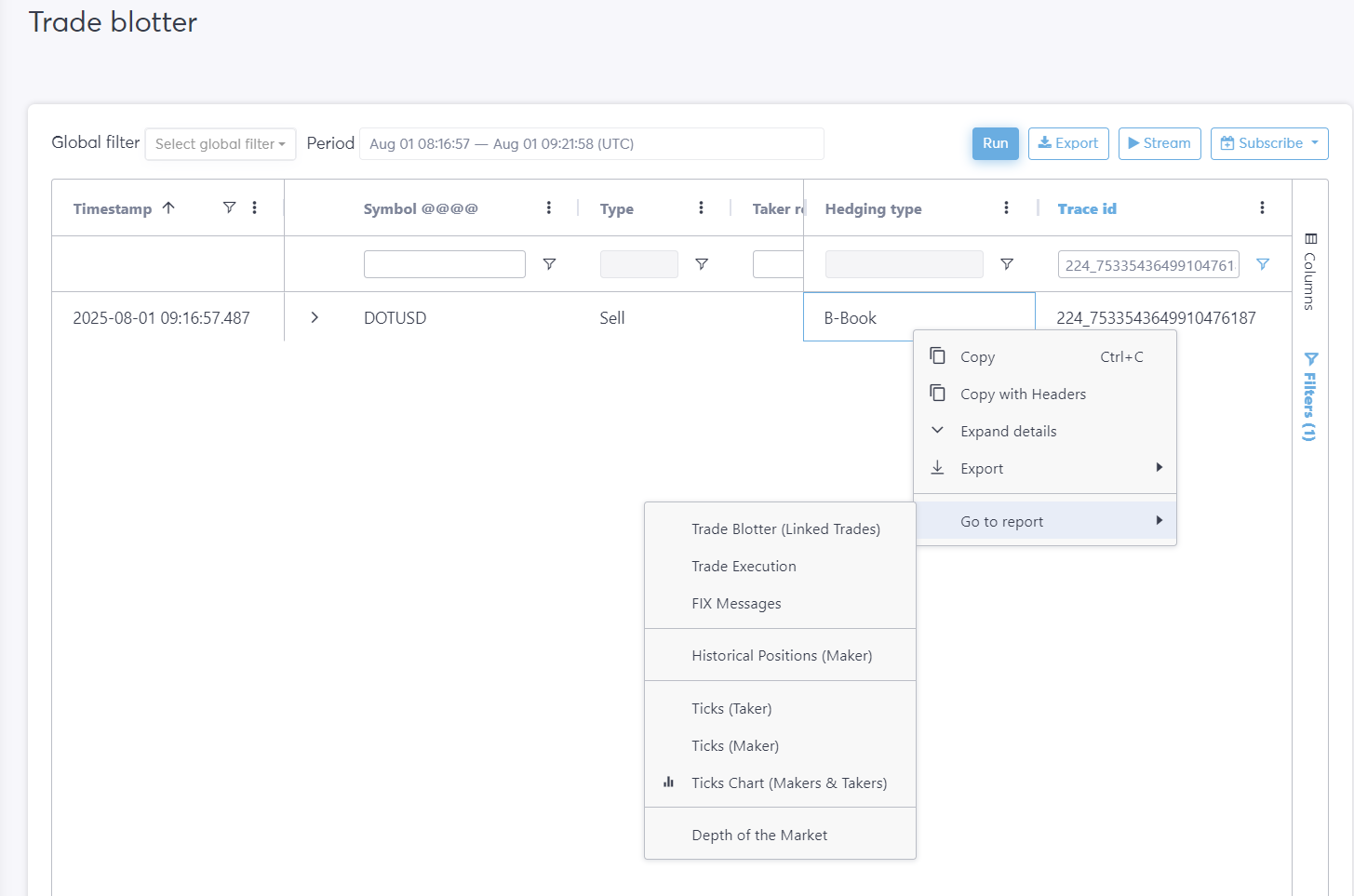Open the Hedging type column menu

1006,207
